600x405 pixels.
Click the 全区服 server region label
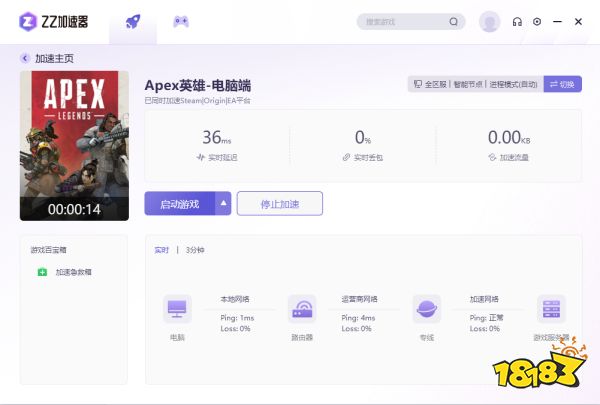(x=435, y=84)
